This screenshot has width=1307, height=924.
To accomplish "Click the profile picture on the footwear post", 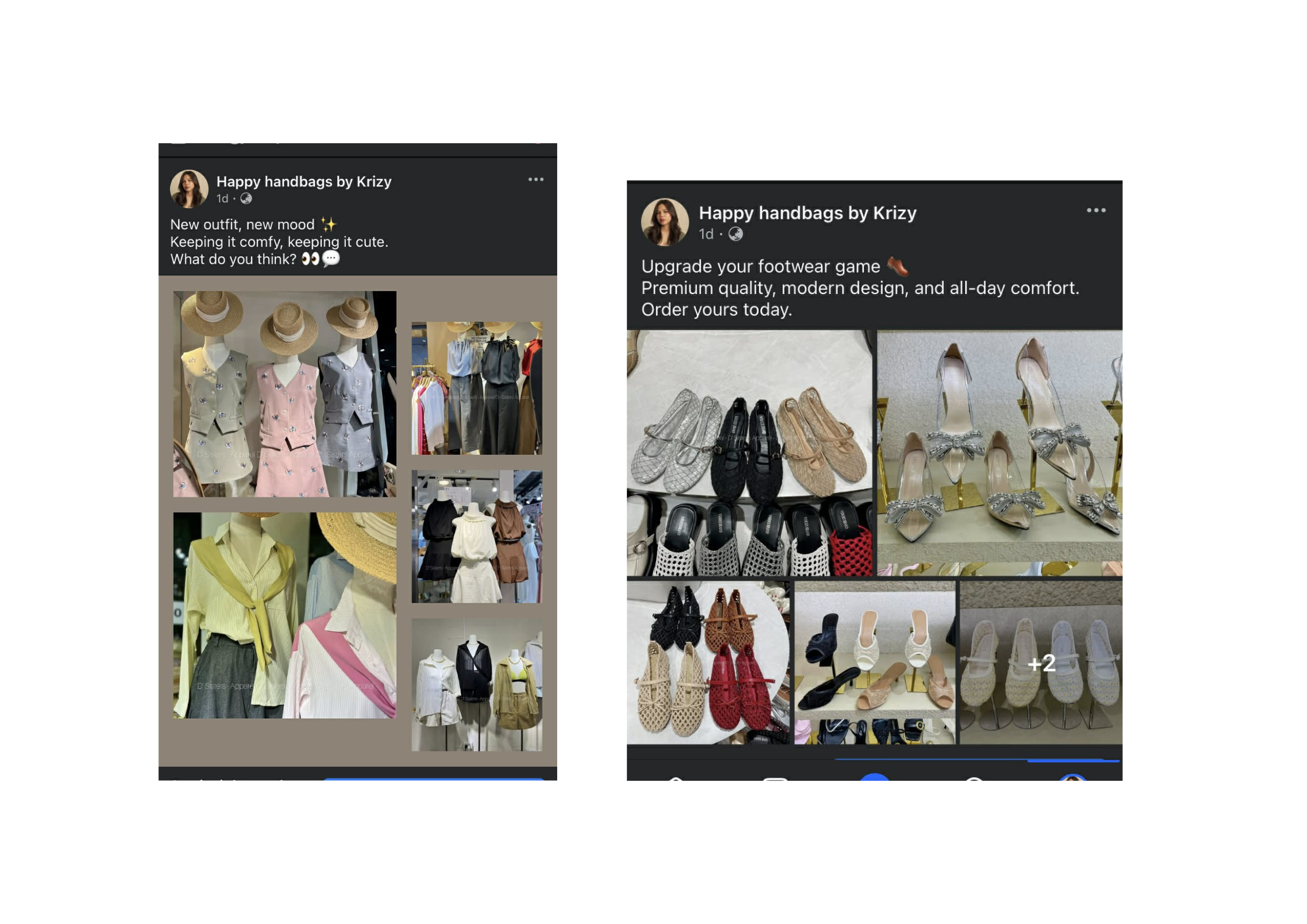I will 664,222.
